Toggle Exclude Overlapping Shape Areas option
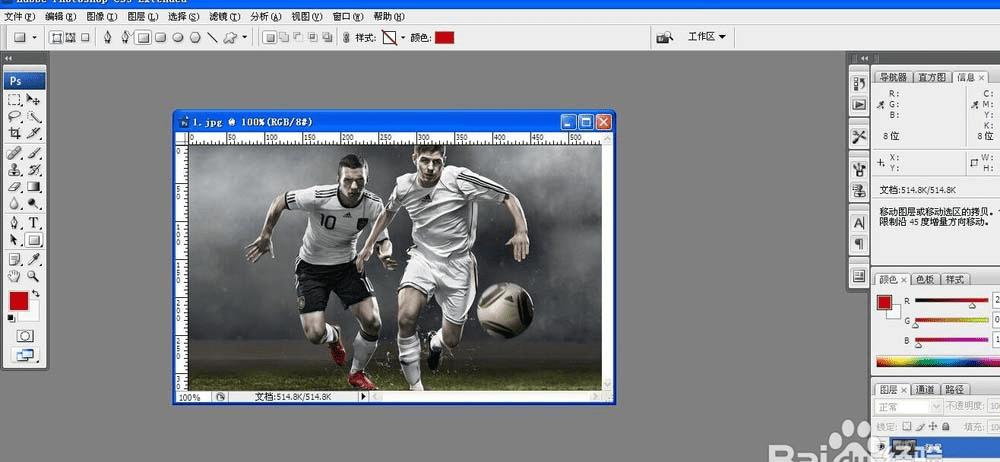The height and width of the screenshot is (462, 1000). tap(327, 38)
